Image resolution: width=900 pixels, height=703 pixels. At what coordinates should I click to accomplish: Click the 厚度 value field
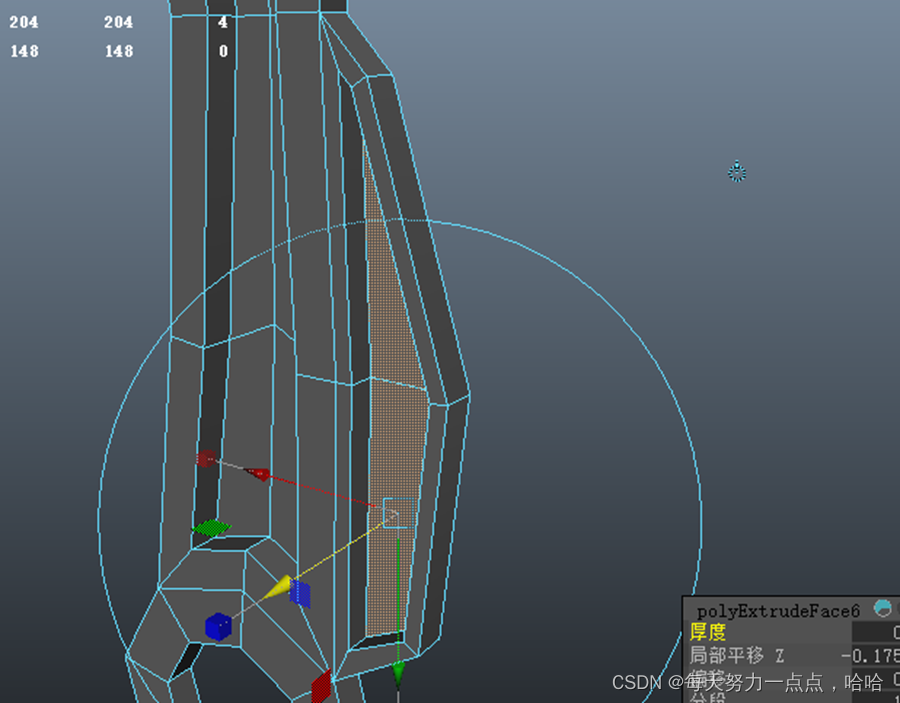pyautogui.click(x=875, y=632)
